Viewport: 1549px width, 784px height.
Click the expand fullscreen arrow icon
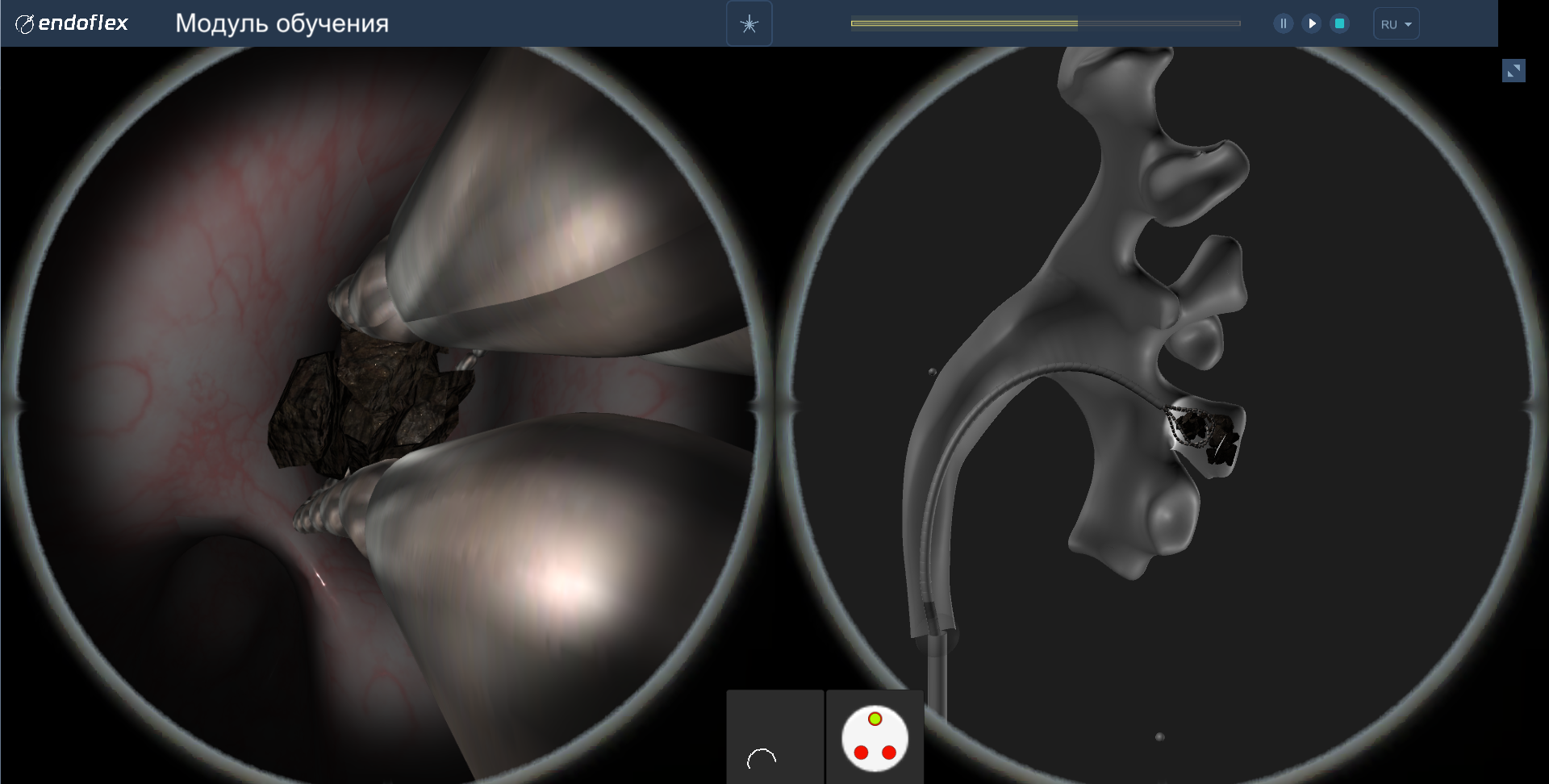(1514, 71)
